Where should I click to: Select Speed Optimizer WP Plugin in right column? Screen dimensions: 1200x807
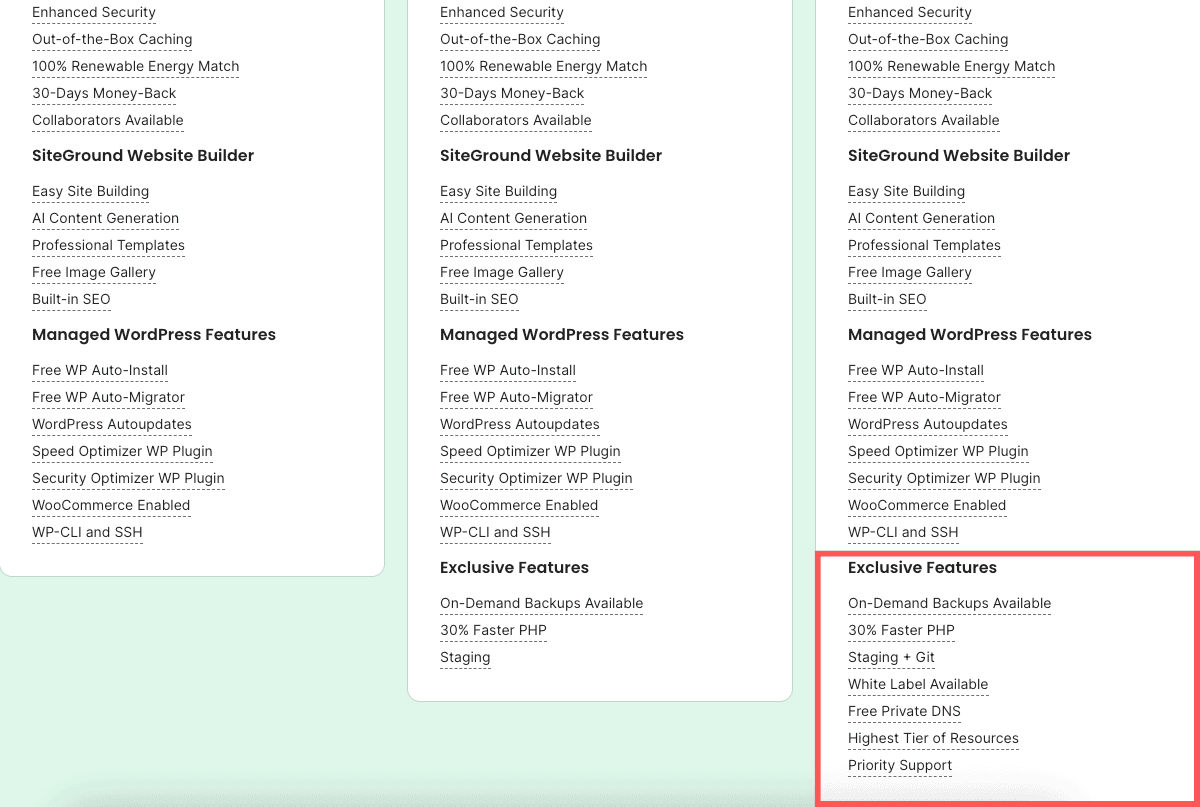coord(938,452)
